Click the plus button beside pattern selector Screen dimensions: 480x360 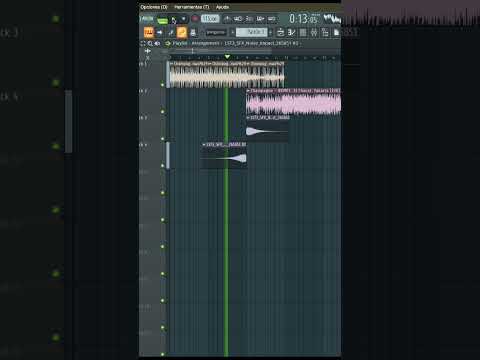[x=270, y=32]
